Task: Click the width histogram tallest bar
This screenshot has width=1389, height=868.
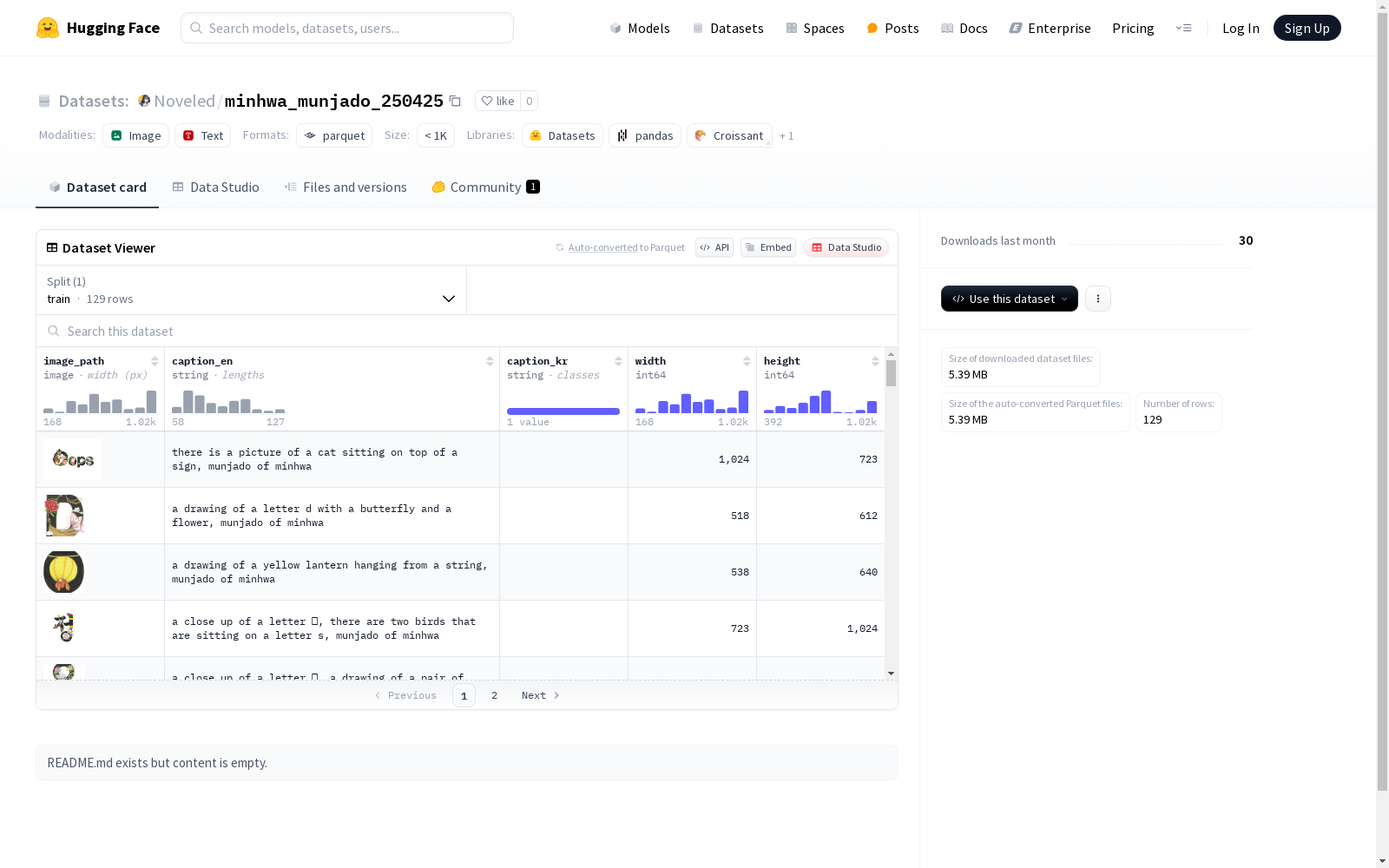Action: [x=743, y=401]
